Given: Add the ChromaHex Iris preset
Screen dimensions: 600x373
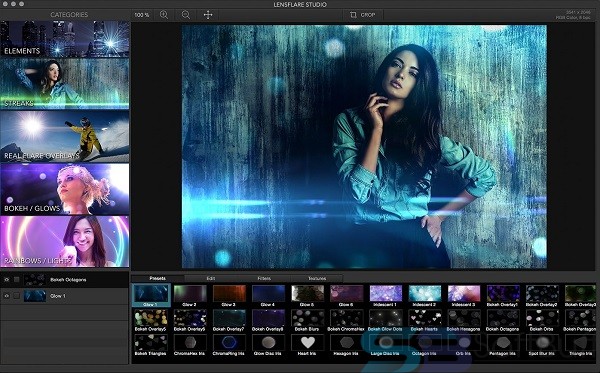Looking at the screenshot, I should pyautogui.click(x=190, y=345).
